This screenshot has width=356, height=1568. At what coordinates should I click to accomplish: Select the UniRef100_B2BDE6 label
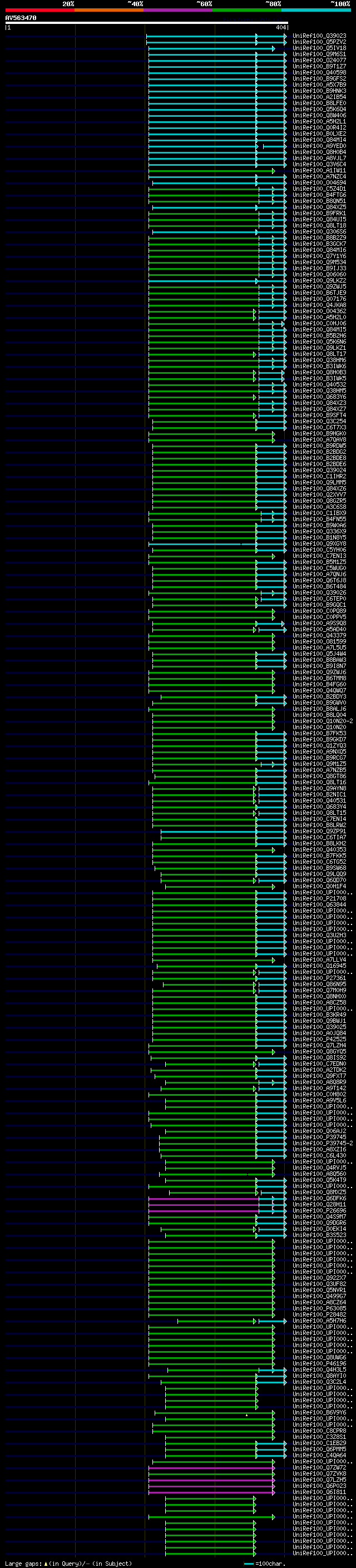(x=319, y=464)
